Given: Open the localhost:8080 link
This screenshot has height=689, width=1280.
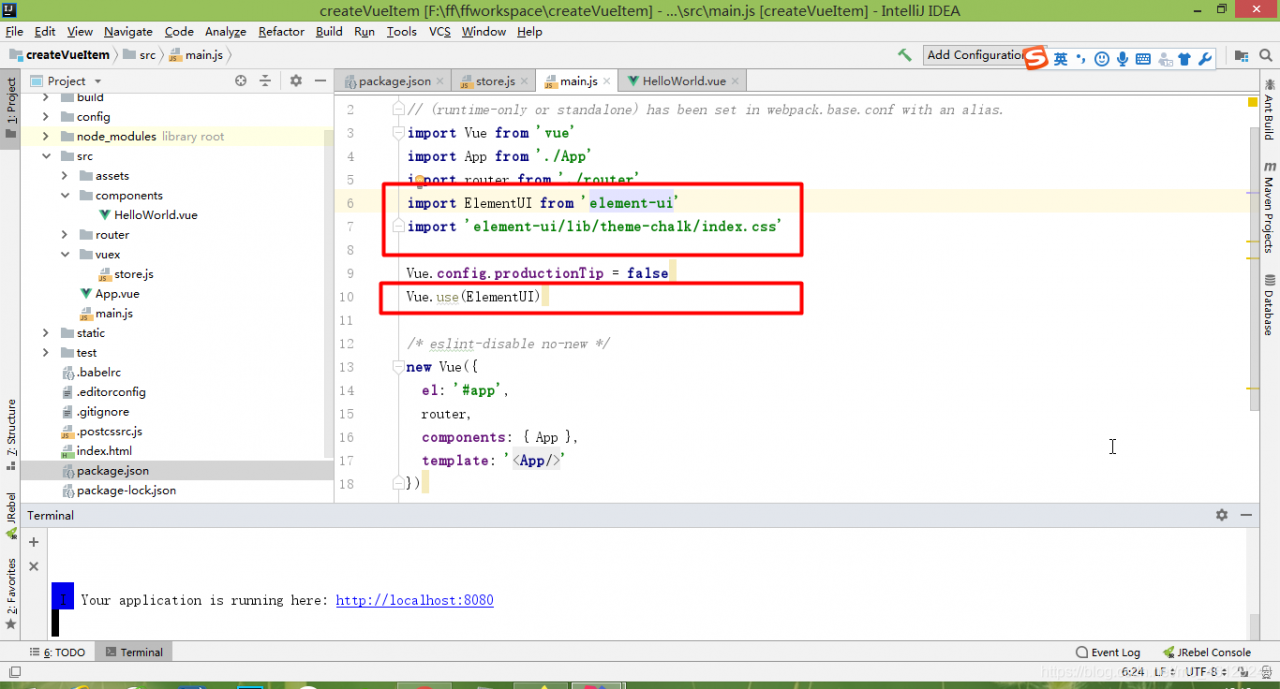Looking at the screenshot, I should click(414, 600).
